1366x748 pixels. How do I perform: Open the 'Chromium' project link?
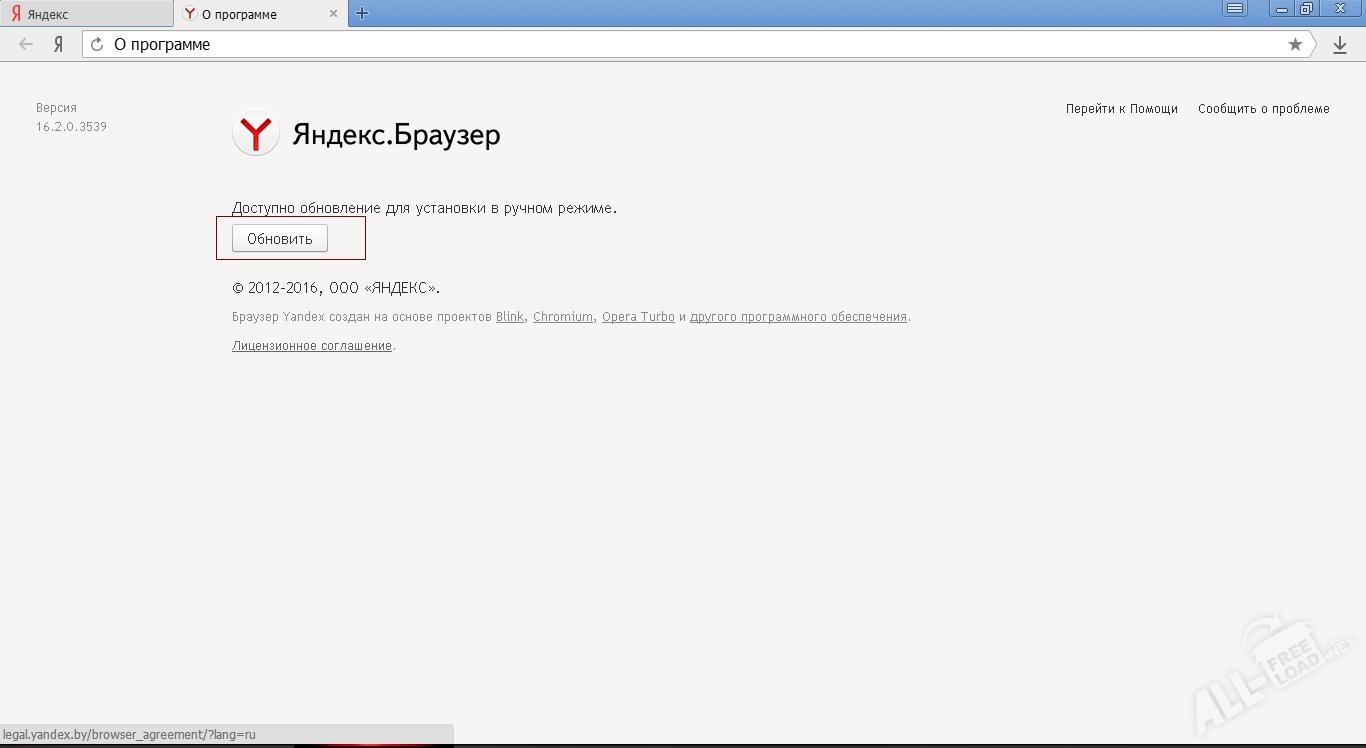point(562,317)
